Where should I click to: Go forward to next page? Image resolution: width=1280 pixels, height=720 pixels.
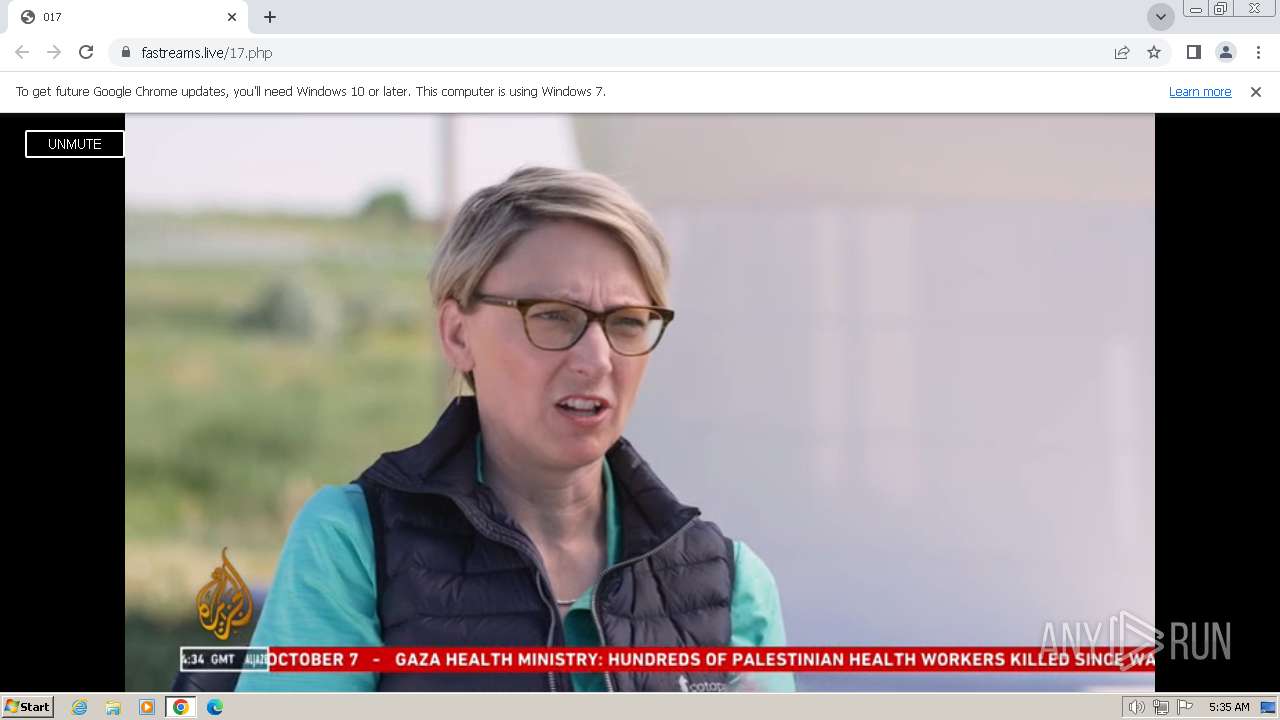(x=54, y=52)
